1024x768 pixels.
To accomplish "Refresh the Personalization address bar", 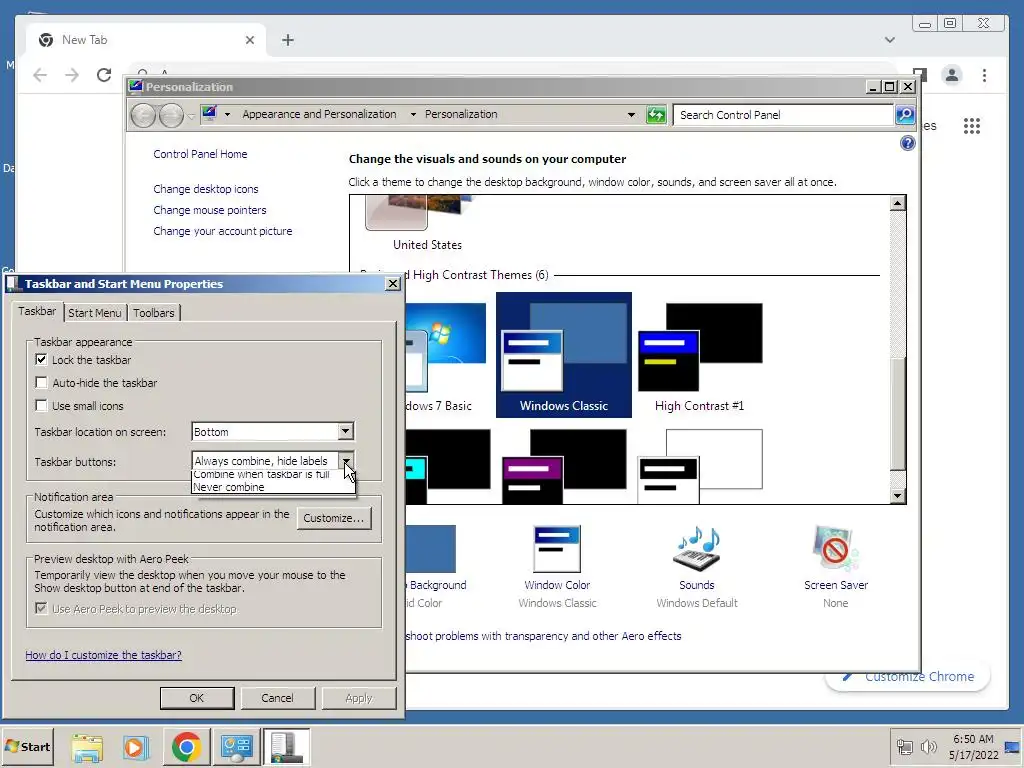I will 656,115.
